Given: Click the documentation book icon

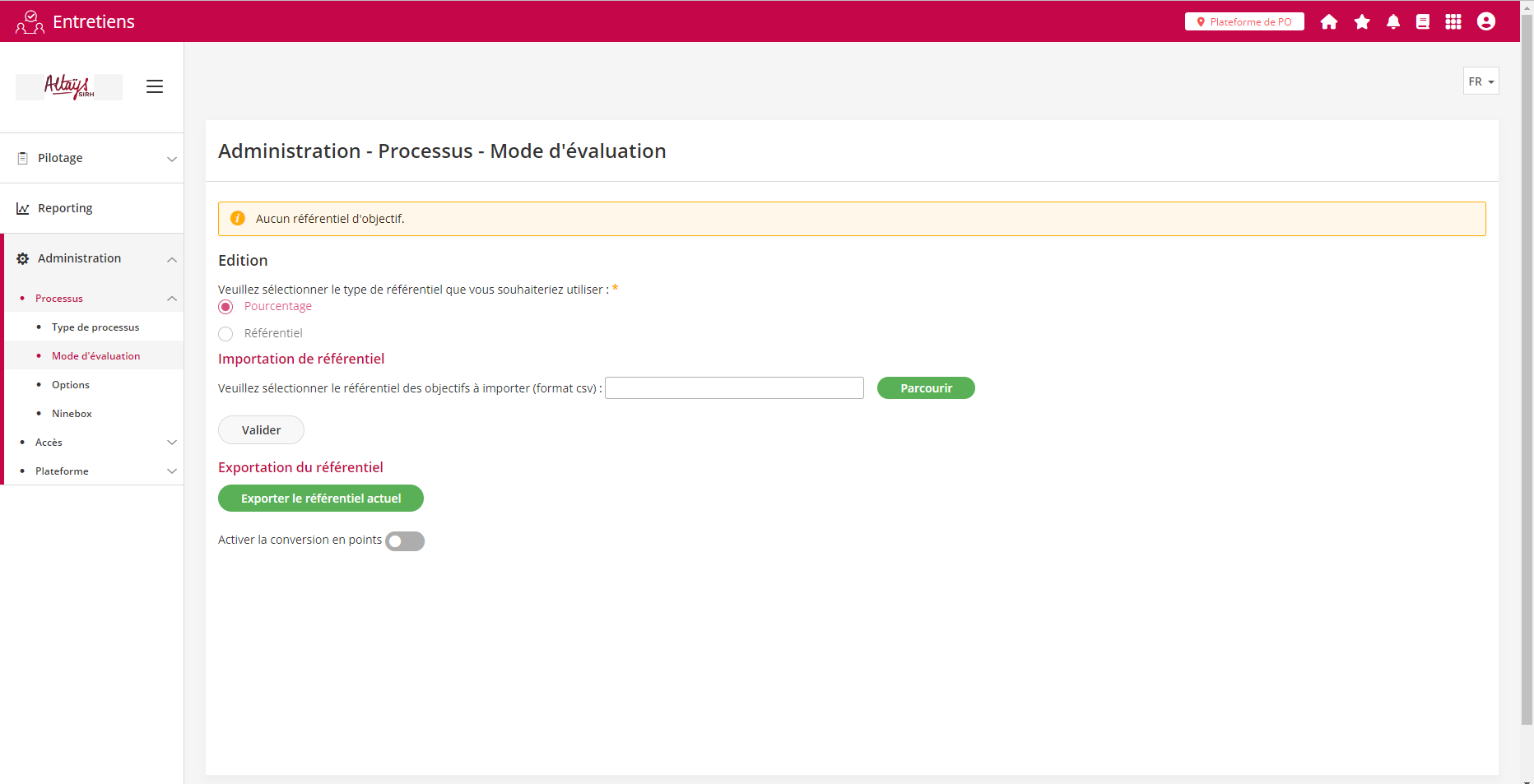Looking at the screenshot, I should (x=1423, y=22).
